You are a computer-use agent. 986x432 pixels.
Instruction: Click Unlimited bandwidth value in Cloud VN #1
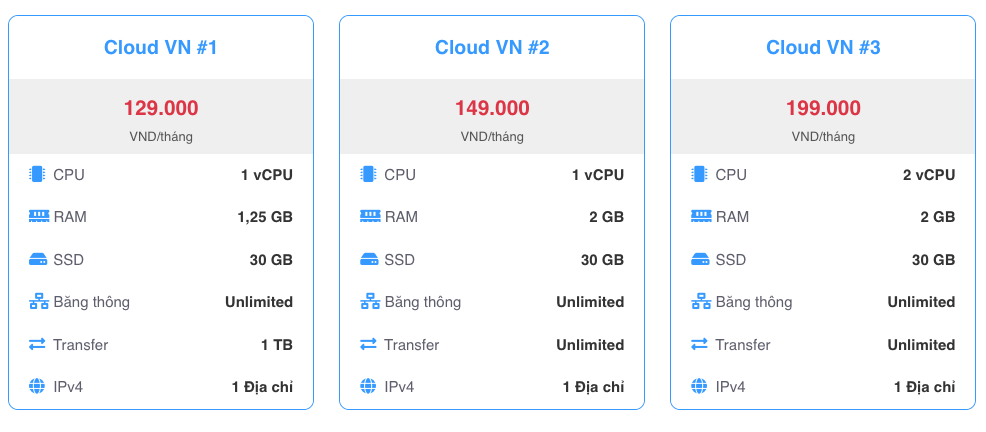pos(259,302)
